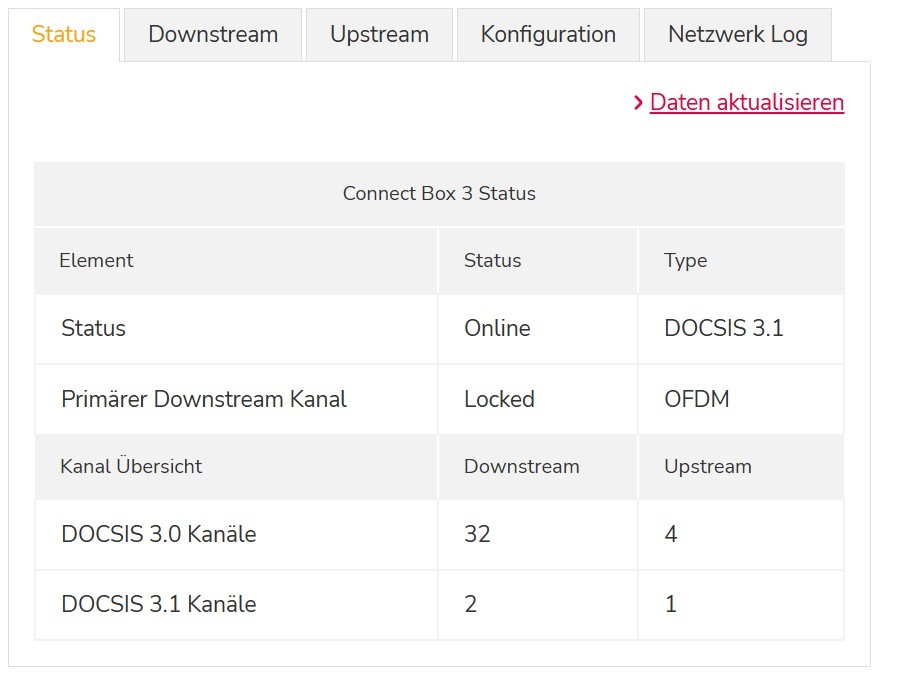Click the Online status value
905x687 pixels.
click(x=497, y=328)
